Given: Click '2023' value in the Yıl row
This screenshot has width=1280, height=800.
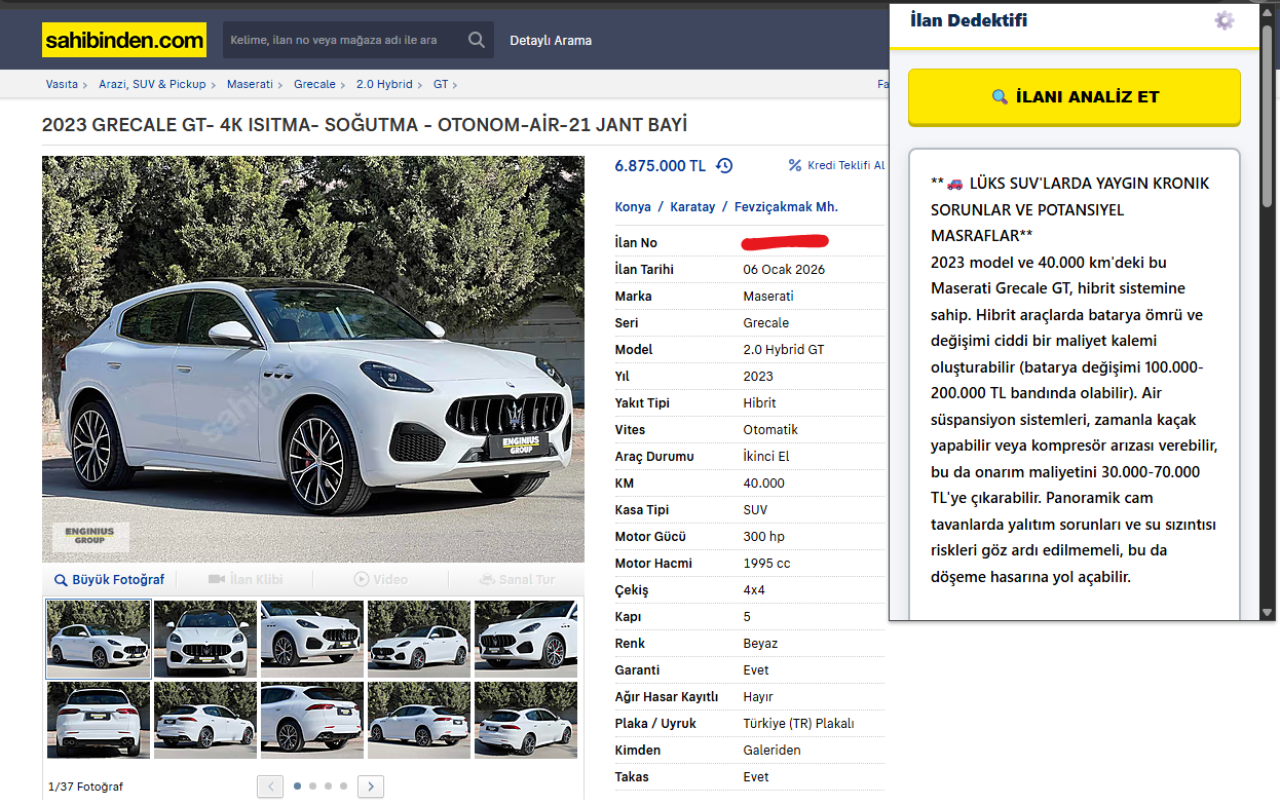Looking at the screenshot, I should coord(758,376).
